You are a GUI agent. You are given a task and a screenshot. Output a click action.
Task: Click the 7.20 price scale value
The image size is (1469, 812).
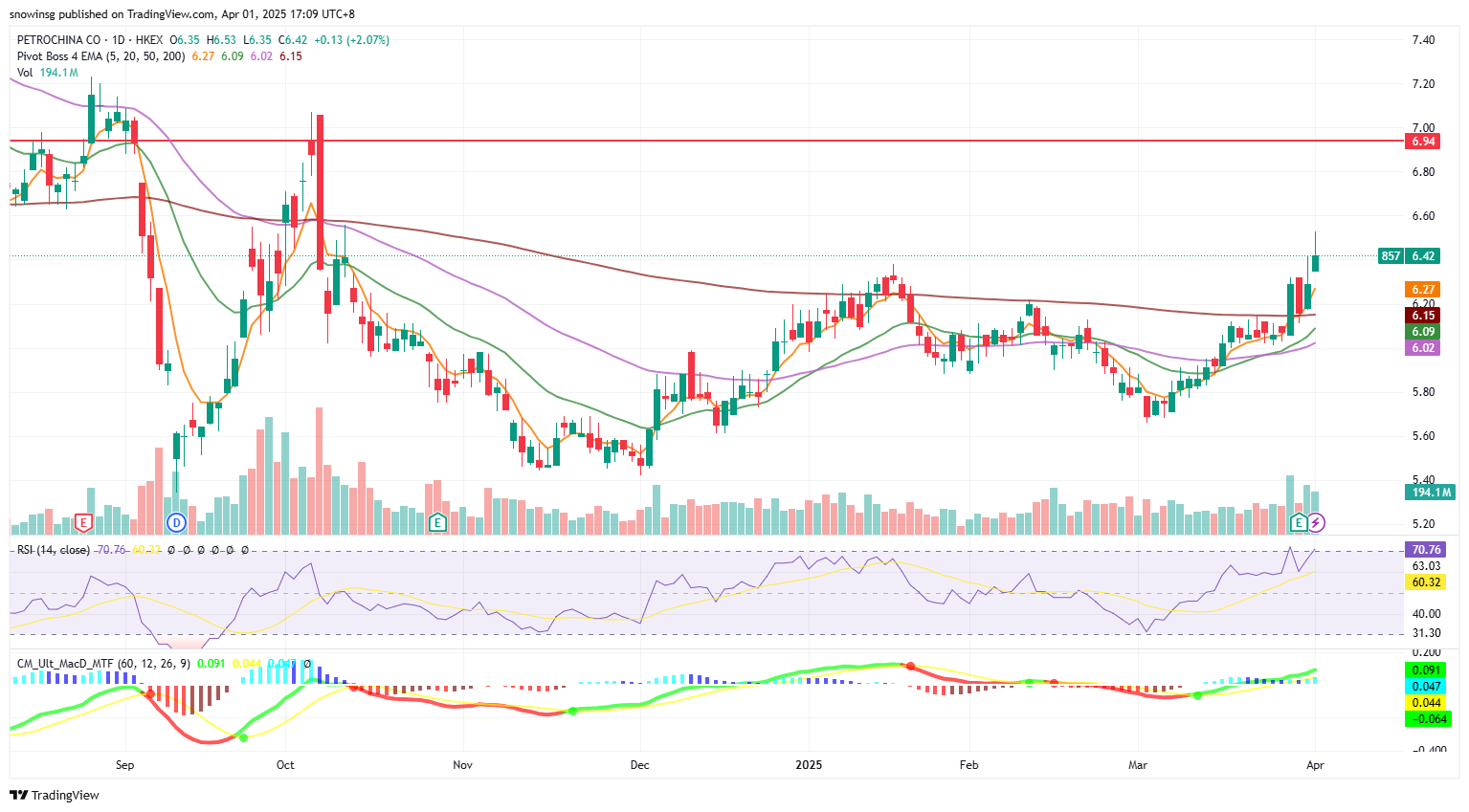1423,84
